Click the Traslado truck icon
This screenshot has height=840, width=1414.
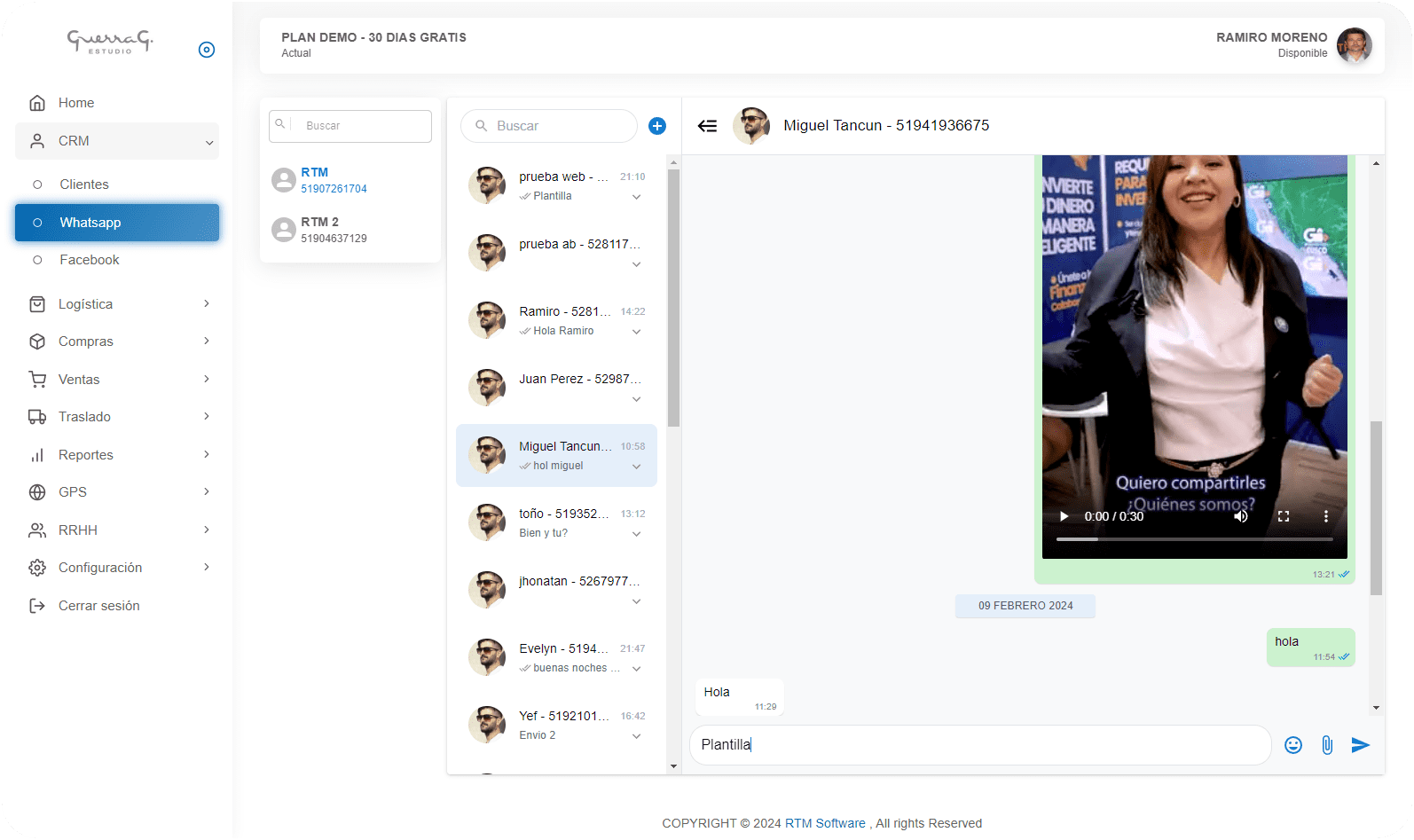(x=37, y=417)
